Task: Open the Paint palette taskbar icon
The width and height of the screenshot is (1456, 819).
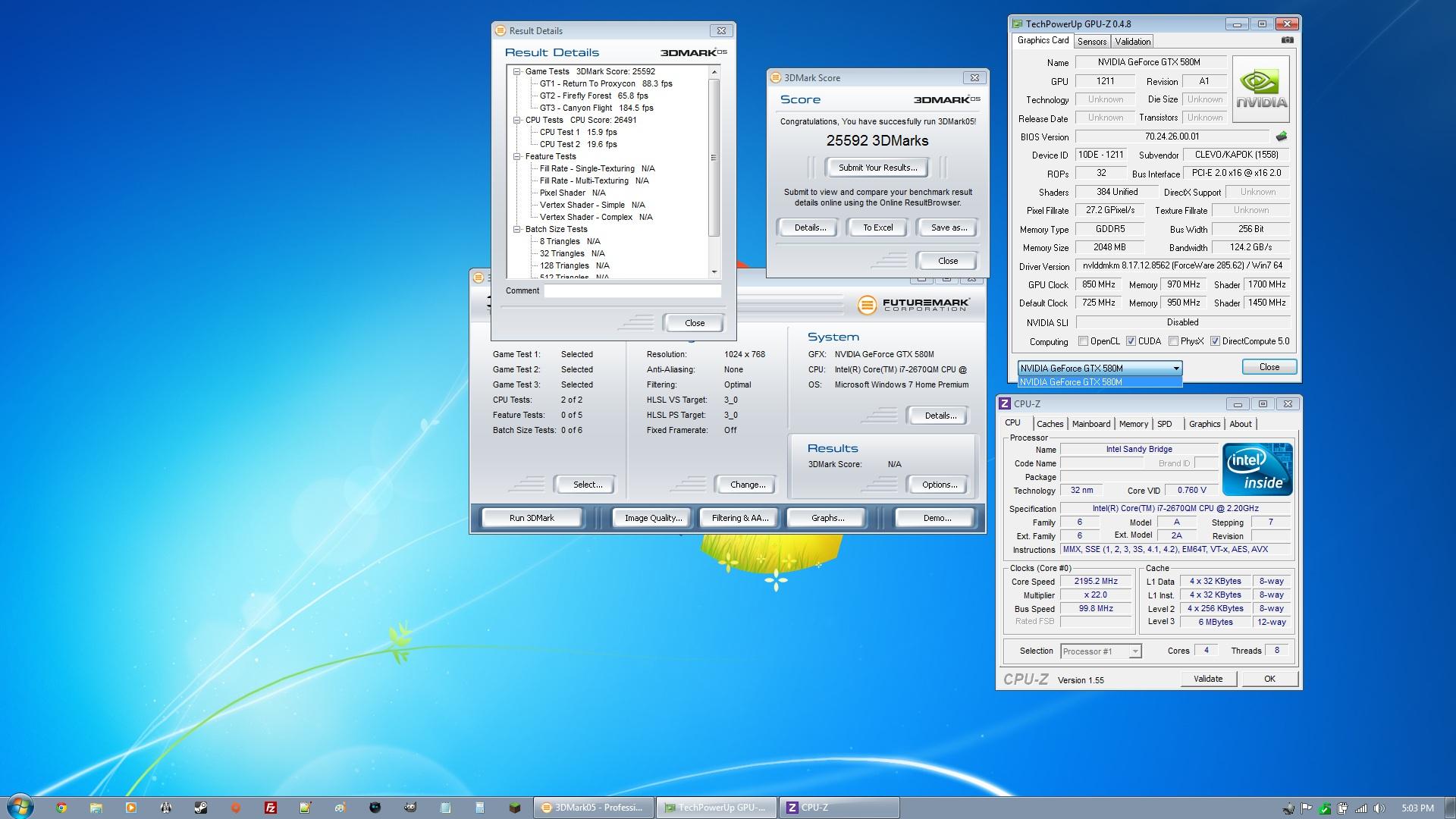Action: (x=340, y=808)
